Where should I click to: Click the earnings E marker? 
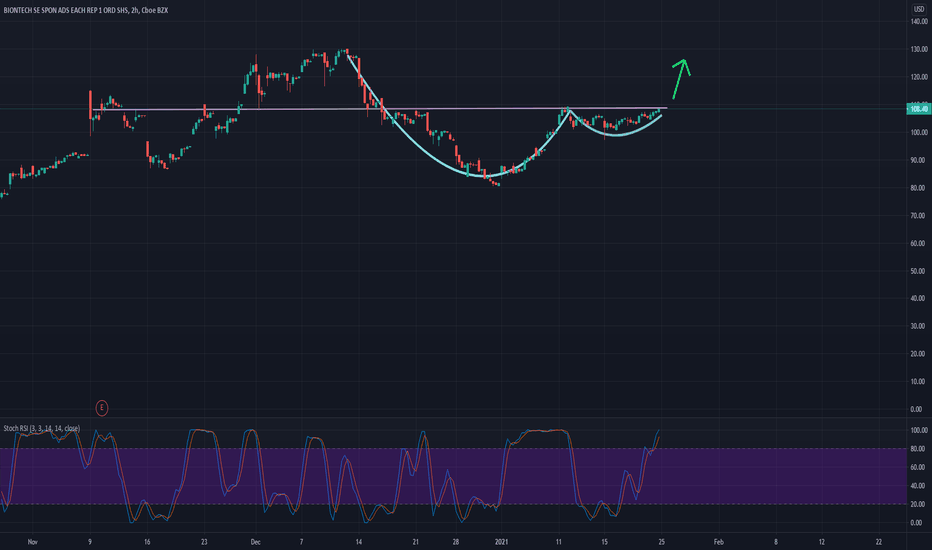tap(102, 408)
